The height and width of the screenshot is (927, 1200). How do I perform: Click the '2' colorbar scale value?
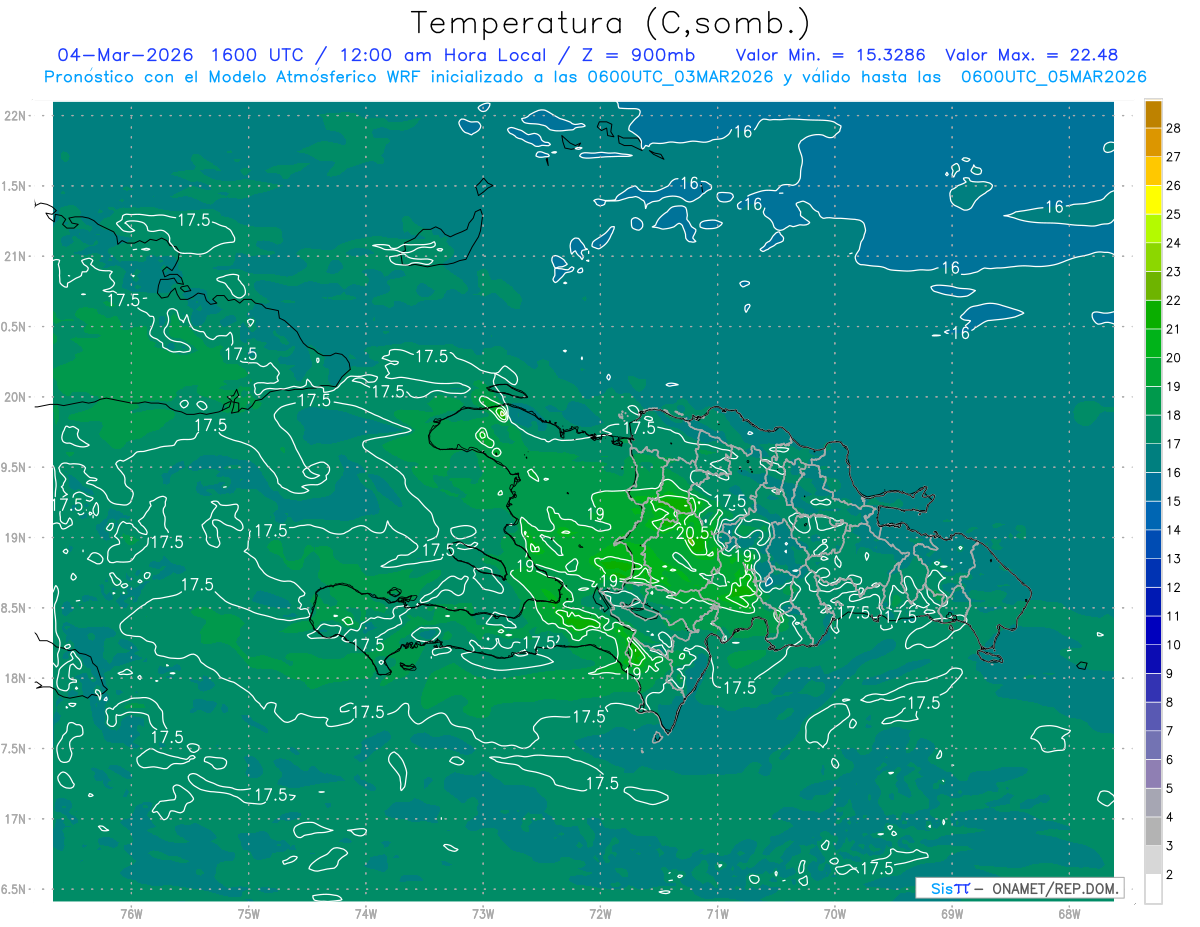tap(1170, 875)
